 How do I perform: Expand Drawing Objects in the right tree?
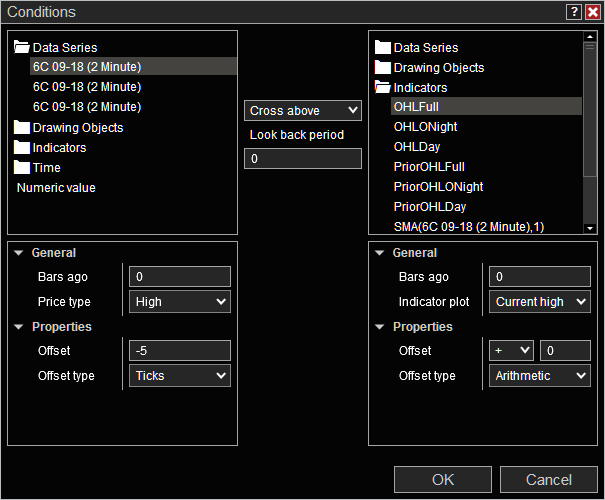tap(439, 68)
